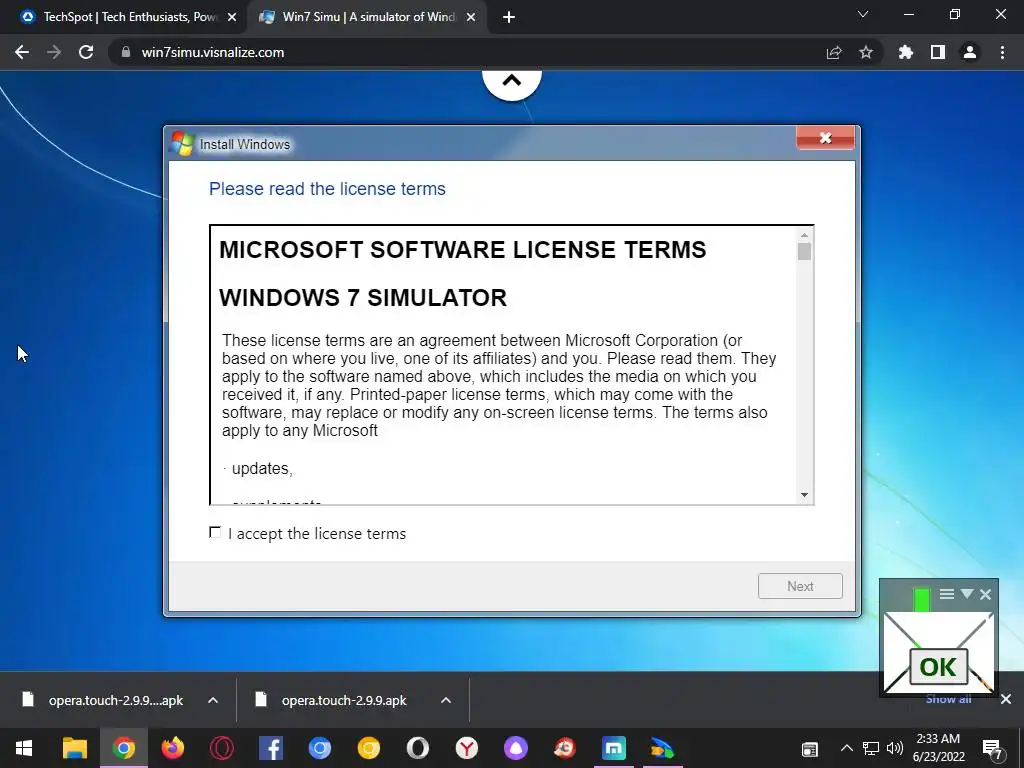Open Facebook from the taskbar
Viewport: 1024px width, 768px height.
pos(270,748)
